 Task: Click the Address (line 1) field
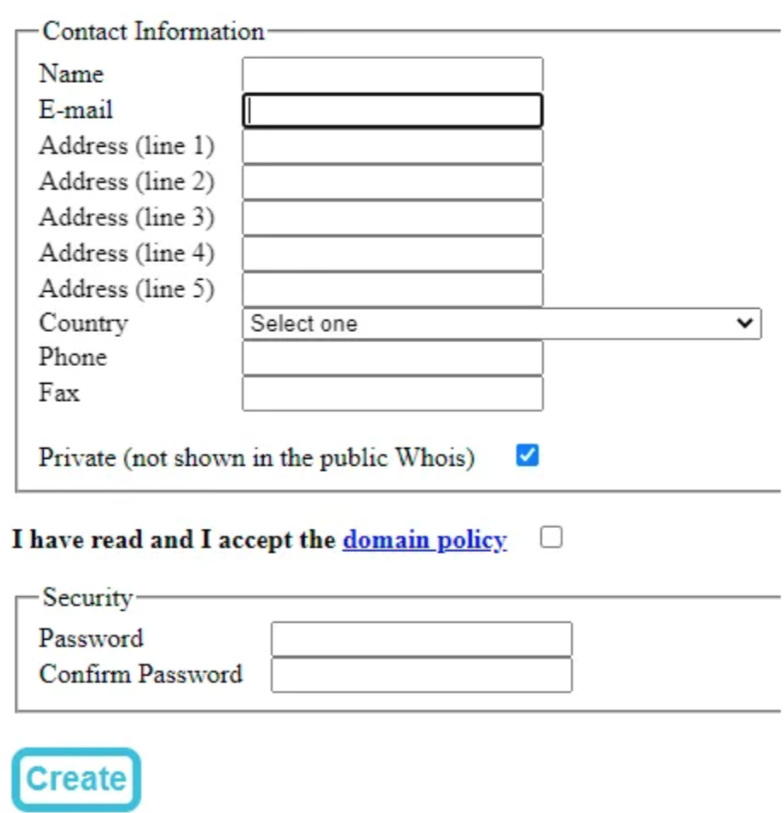coord(392,147)
